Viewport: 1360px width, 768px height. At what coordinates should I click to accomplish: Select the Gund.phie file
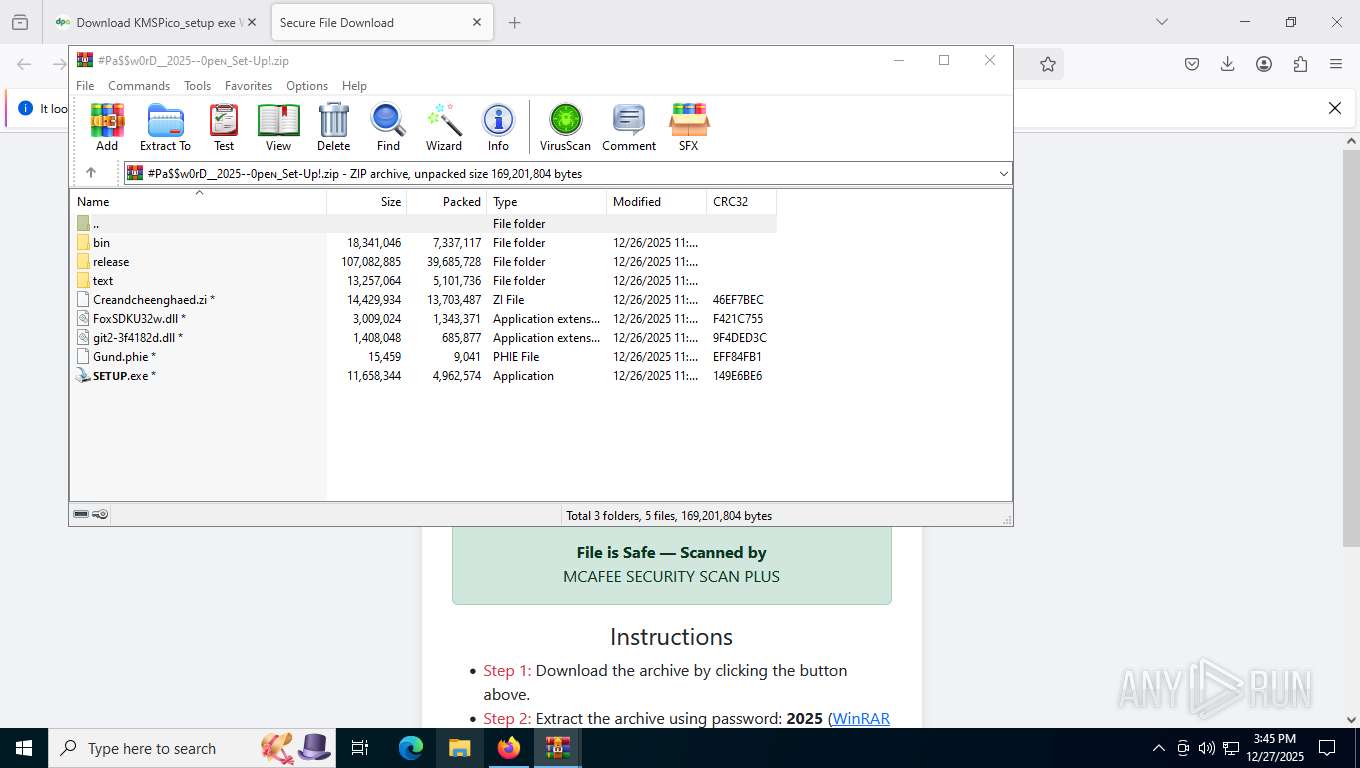tap(423, 357)
